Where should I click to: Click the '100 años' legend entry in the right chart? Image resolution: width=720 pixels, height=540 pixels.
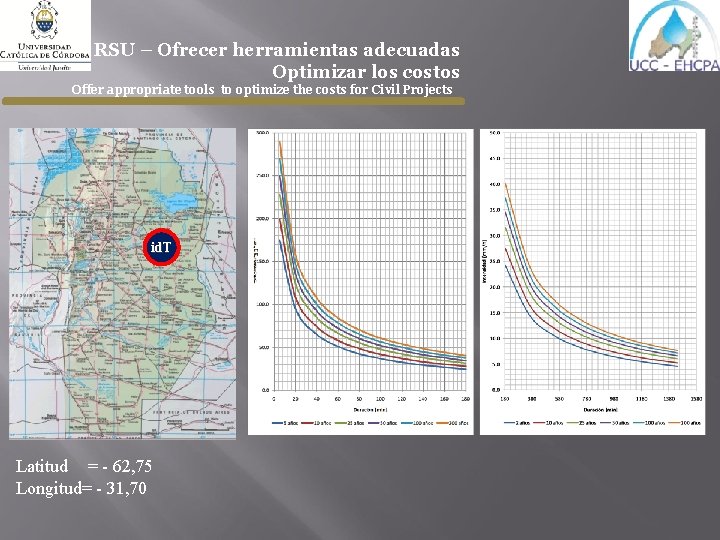tap(649, 423)
